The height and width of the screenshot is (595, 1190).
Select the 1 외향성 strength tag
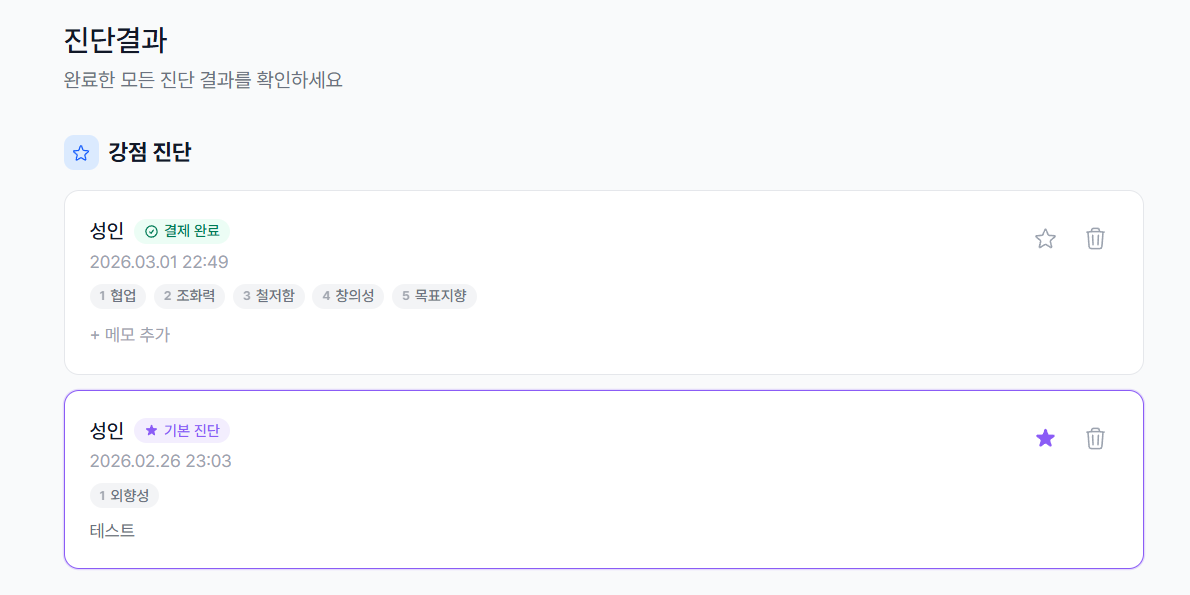pyautogui.click(x=122, y=495)
